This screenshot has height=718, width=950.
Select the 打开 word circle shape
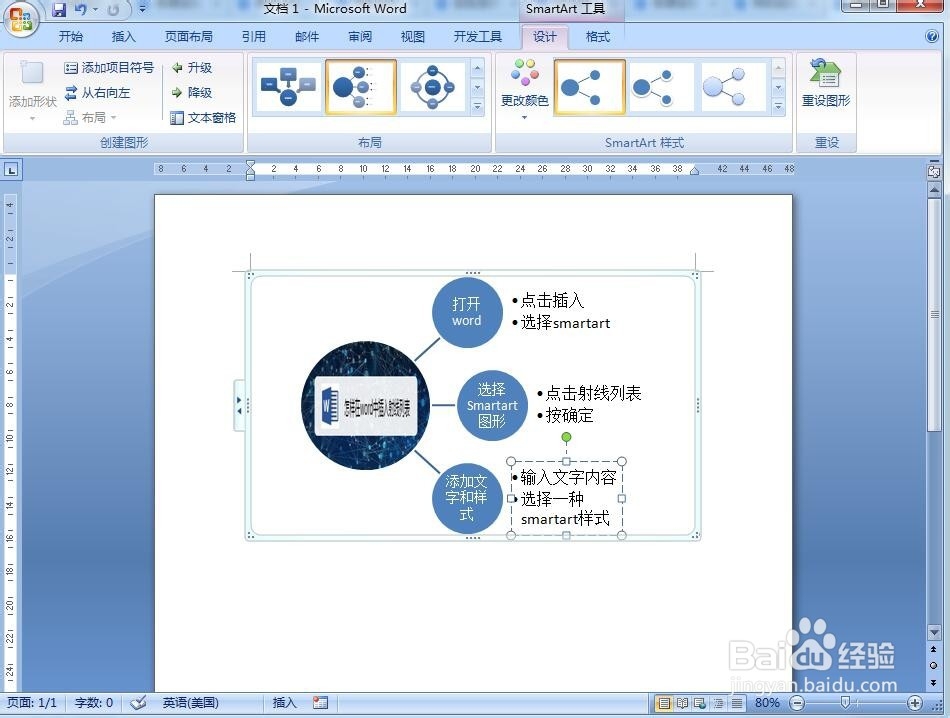click(467, 312)
